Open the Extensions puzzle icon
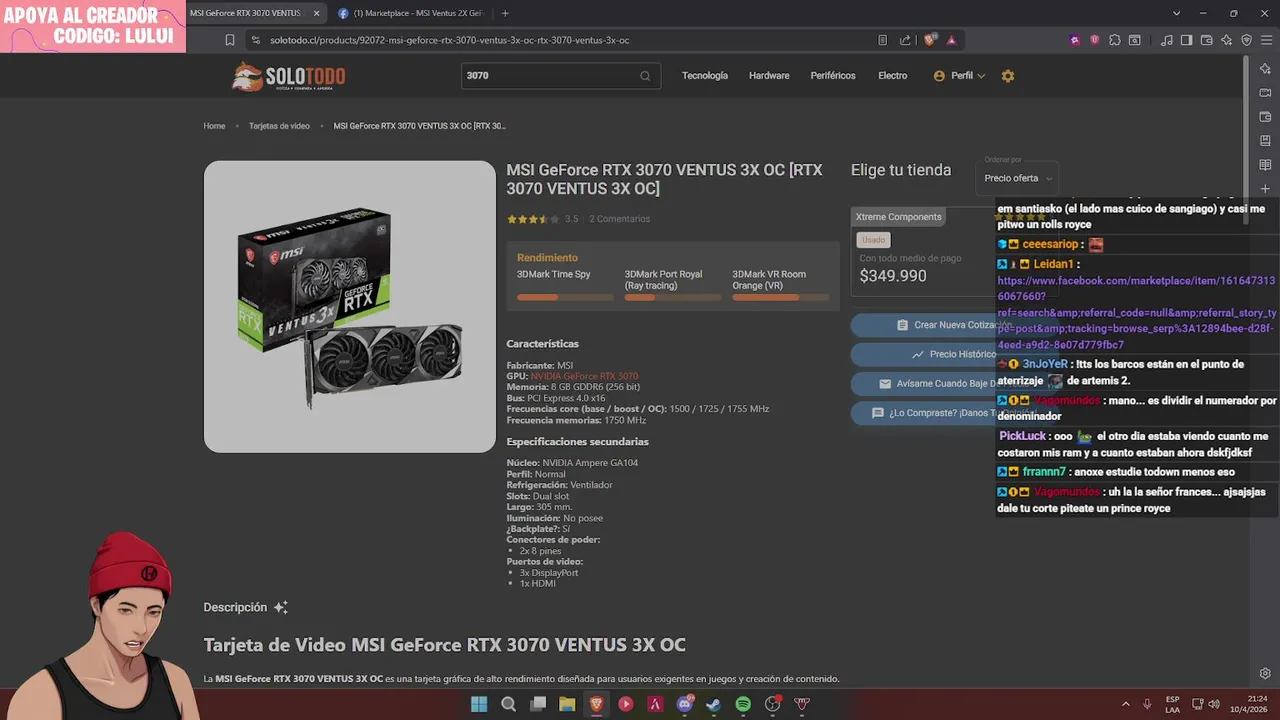Viewport: 1280px width, 720px height. click(x=1114, y=40)
